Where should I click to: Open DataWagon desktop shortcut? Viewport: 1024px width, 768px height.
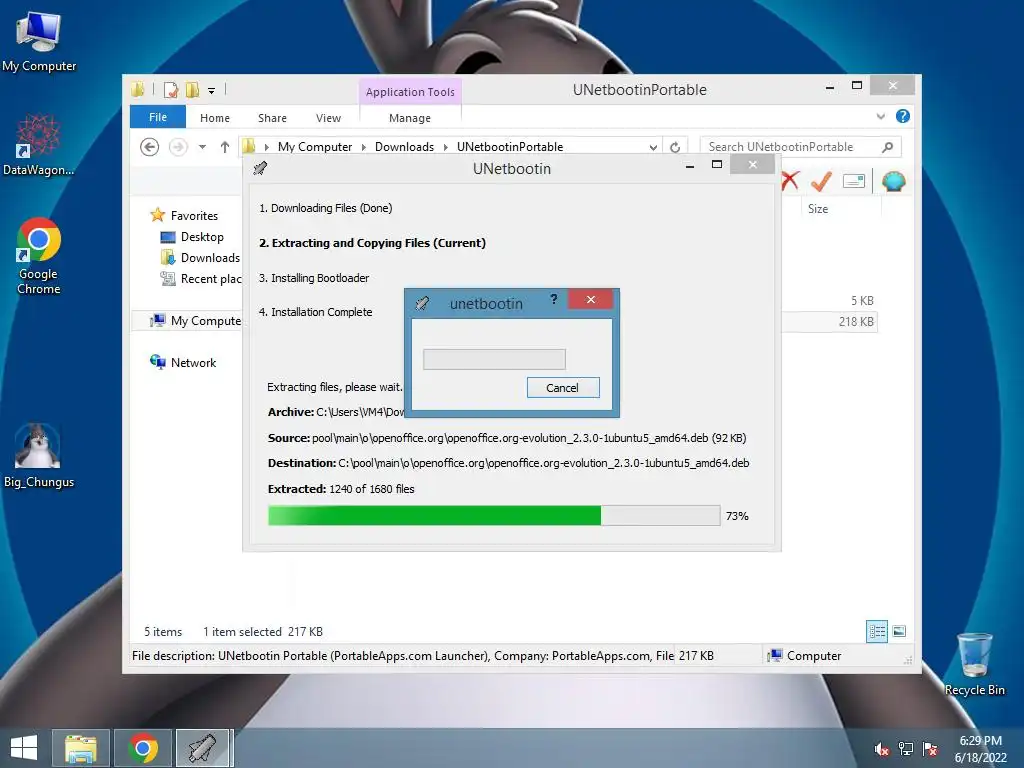pyautogui.click(x=39, y=145)
